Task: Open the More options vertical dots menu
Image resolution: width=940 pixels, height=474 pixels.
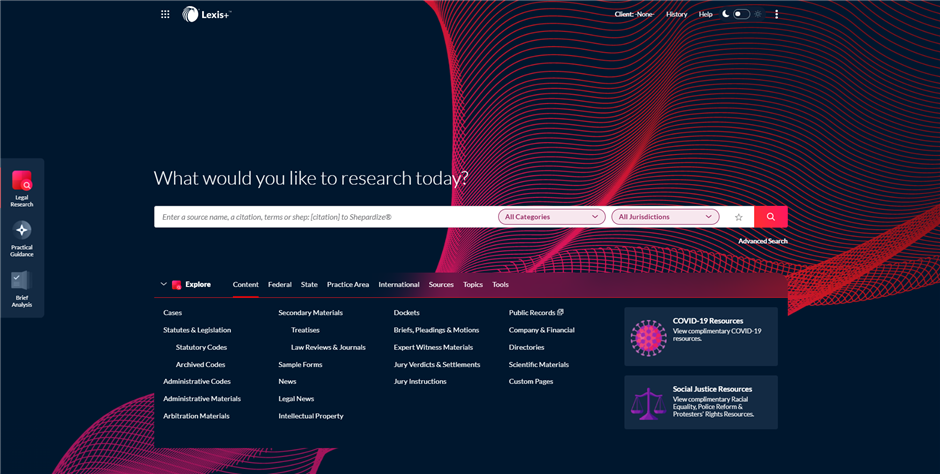Action: pos(776,14)
